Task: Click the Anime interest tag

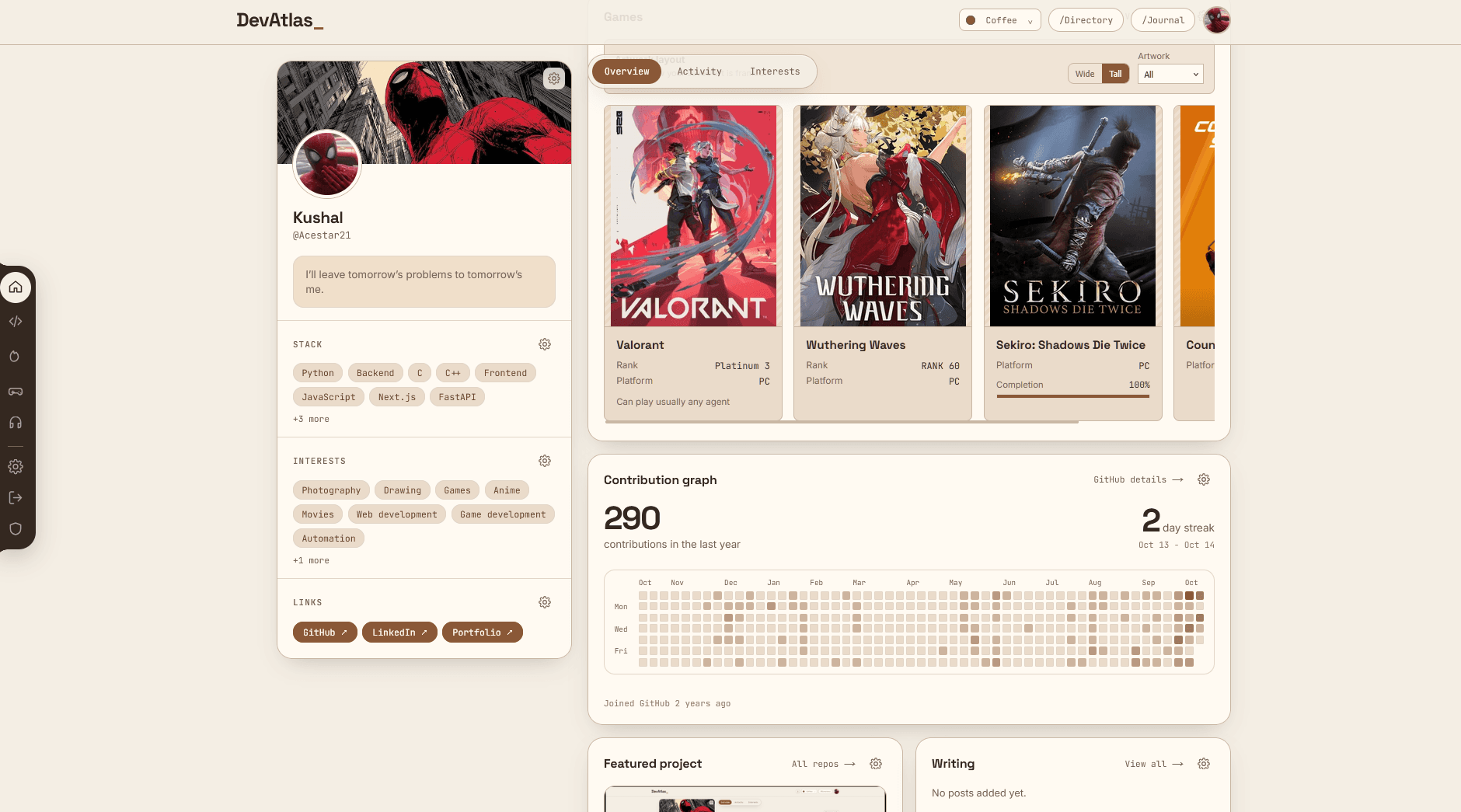Action: tap(507, 490)
